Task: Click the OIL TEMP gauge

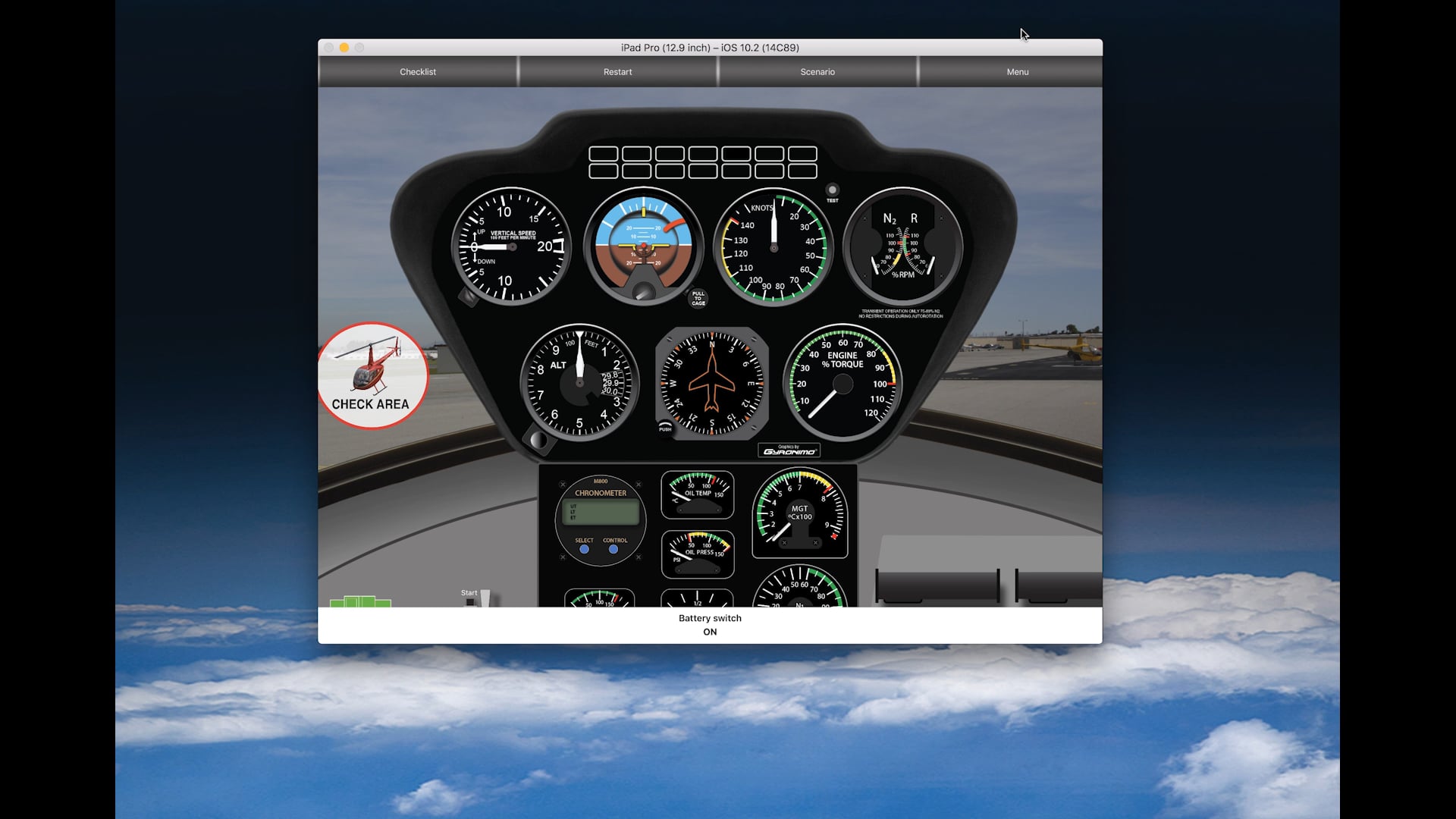Action: tap(697, 494)
